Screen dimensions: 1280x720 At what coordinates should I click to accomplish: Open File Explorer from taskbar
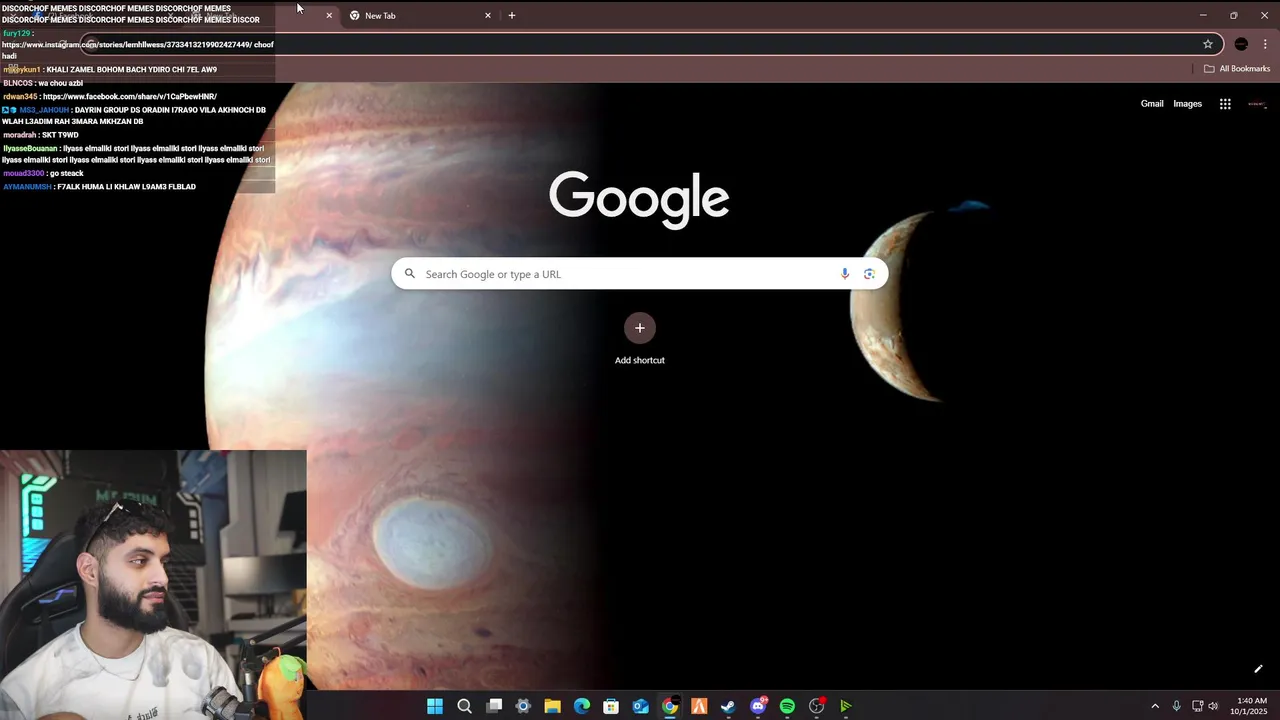552,706
